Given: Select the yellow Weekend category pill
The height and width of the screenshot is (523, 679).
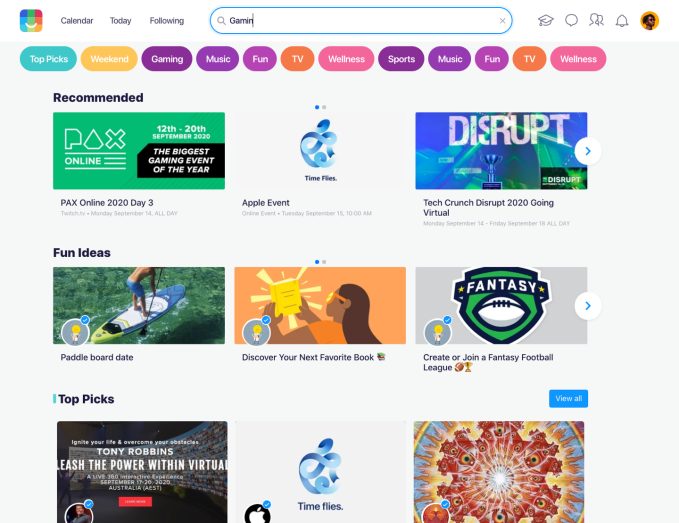Looking at the screenshot, I should pos(109,59).
